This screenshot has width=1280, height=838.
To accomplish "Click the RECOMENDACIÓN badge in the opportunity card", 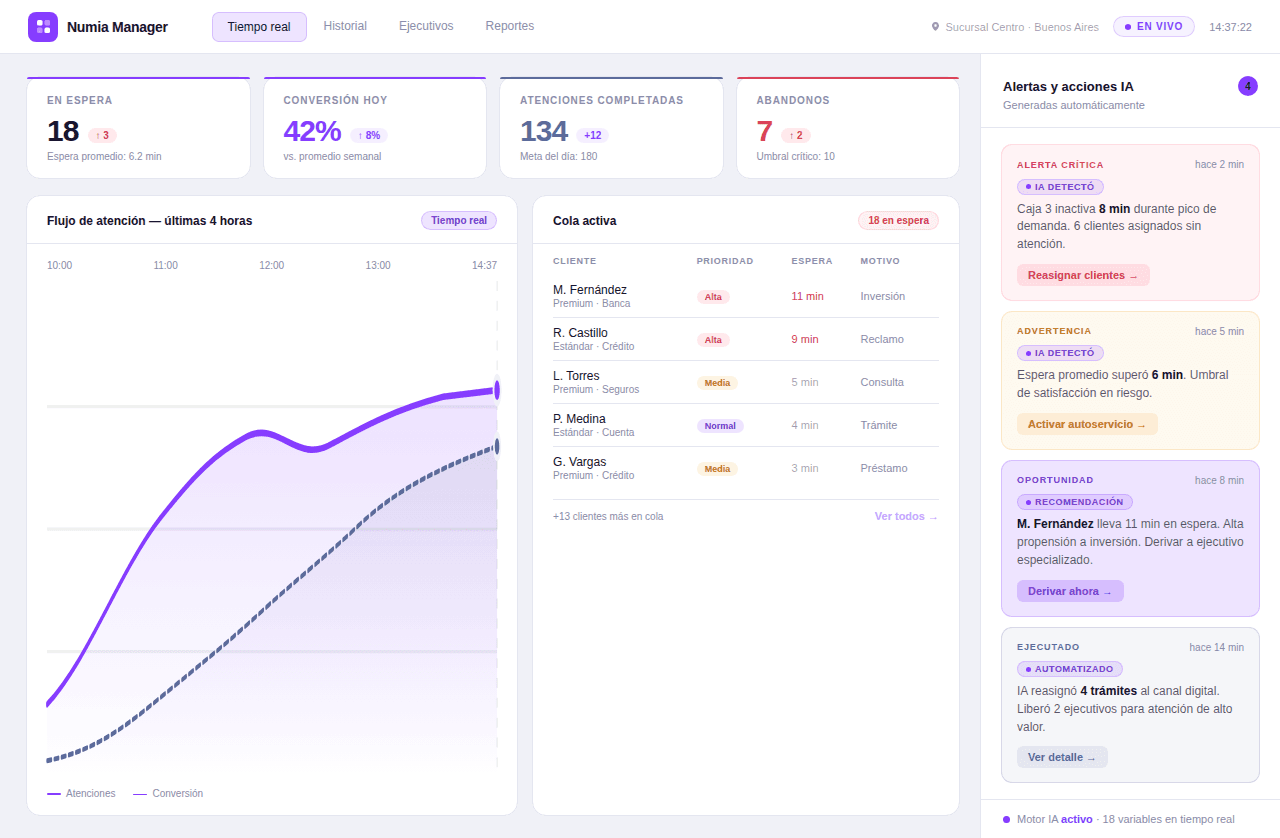I will click(x=1074, y=501).
